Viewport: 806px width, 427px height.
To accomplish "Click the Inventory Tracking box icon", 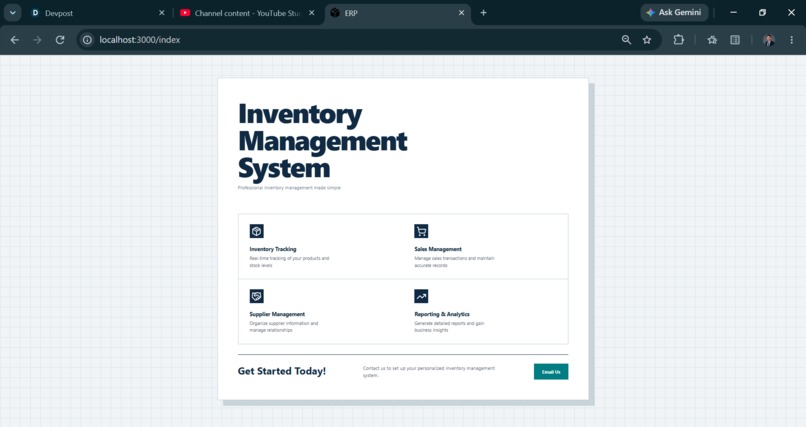I will click(257, 231).
